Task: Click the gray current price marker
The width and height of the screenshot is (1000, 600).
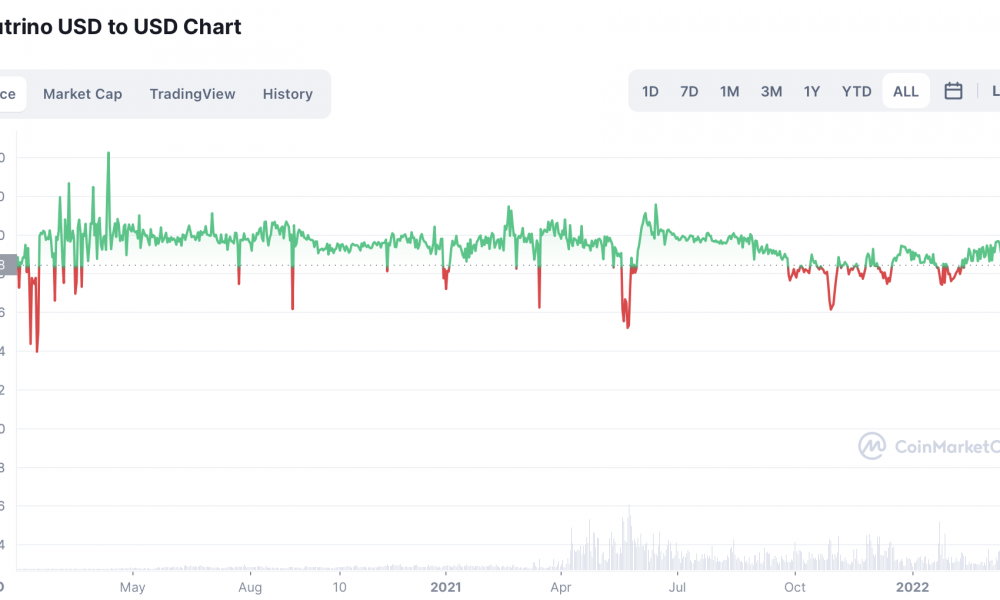Action: click(x=8, y=265)
